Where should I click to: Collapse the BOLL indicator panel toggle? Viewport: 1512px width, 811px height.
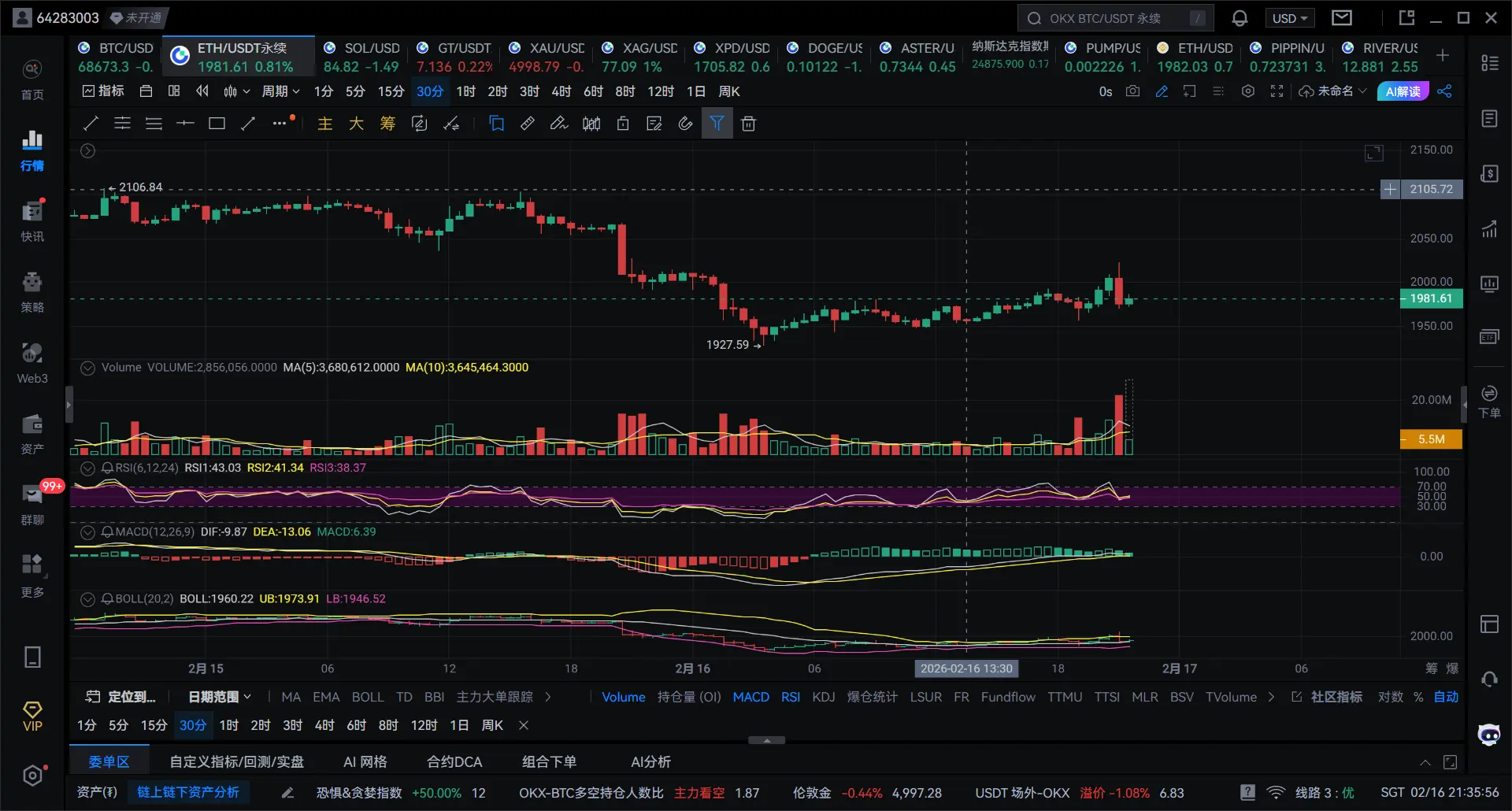tap(88, 599)
